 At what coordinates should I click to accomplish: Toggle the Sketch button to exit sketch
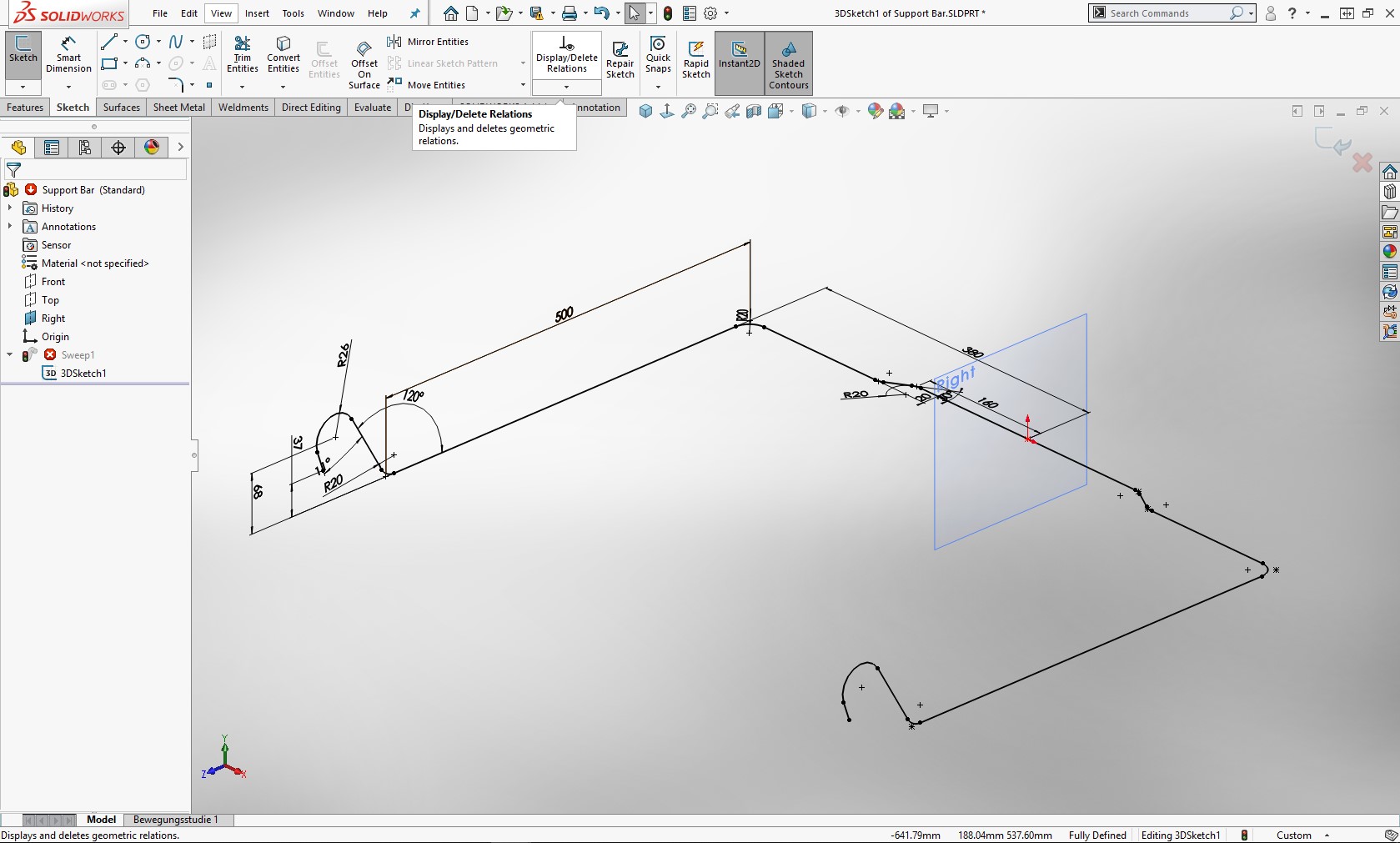[x=23, y=50]
